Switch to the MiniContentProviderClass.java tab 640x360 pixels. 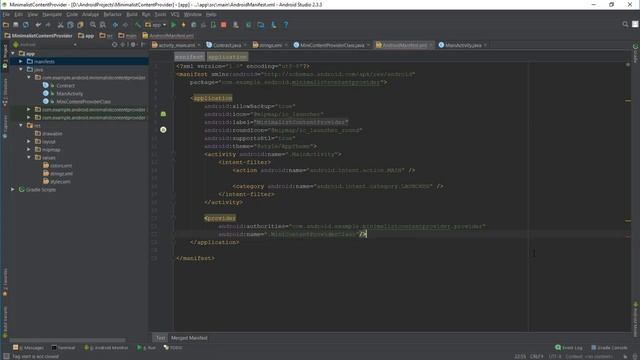[332, 45]
